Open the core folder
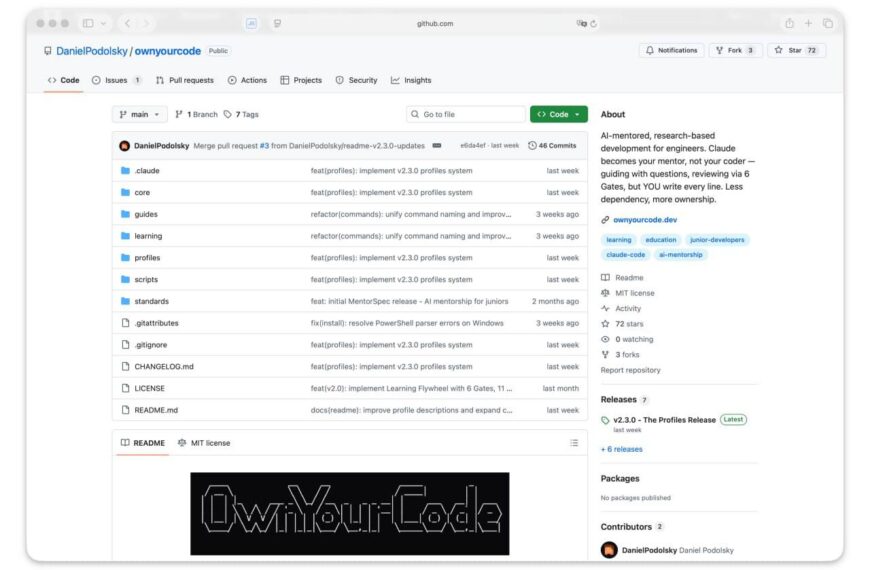This screenshot has width=870, height=570. pyautogui.click(x=142, y=193)
